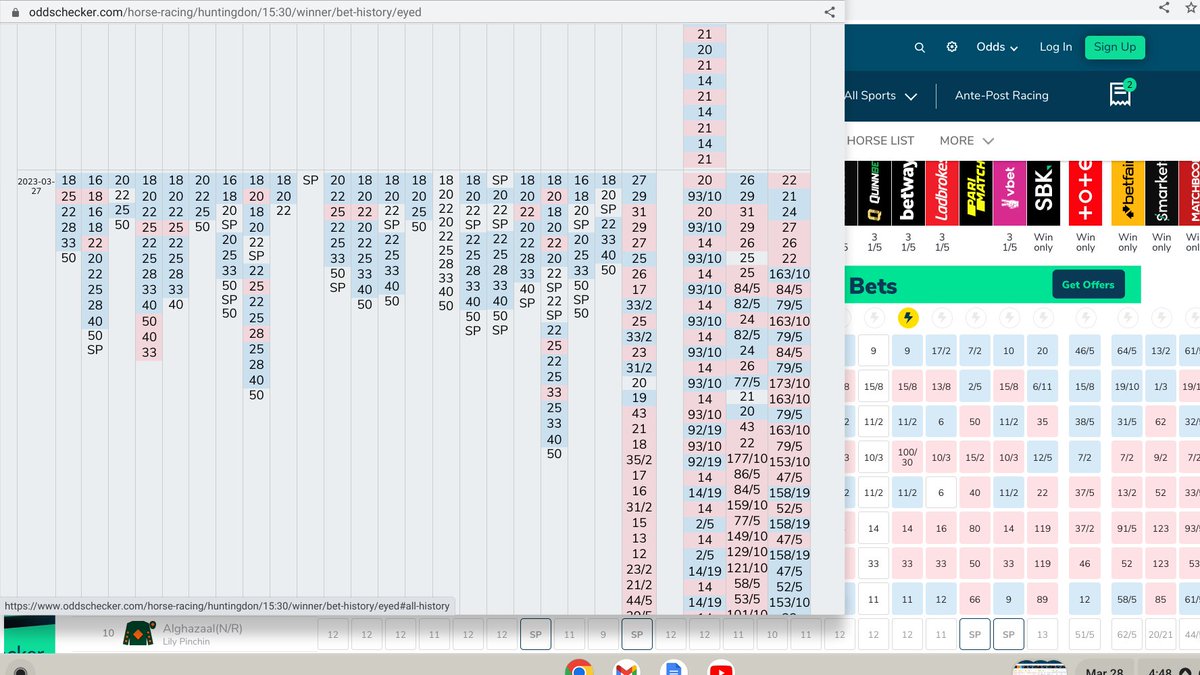This screenshot has height=675, width=1200.
Task: Open Gmail from the taskbar
Action: pyautogui.click(x=626, y=671)
